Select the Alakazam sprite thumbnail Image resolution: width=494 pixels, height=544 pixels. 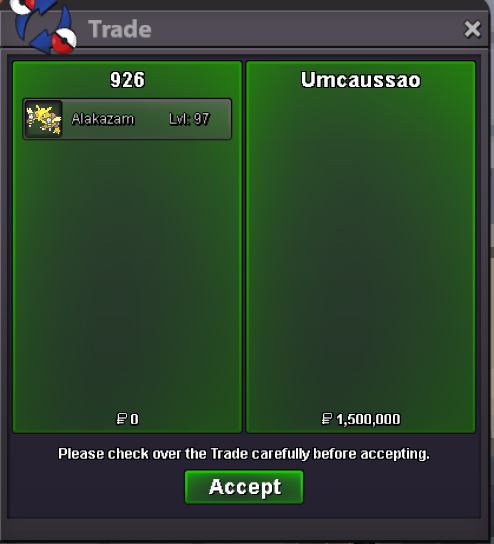point(44,119)
